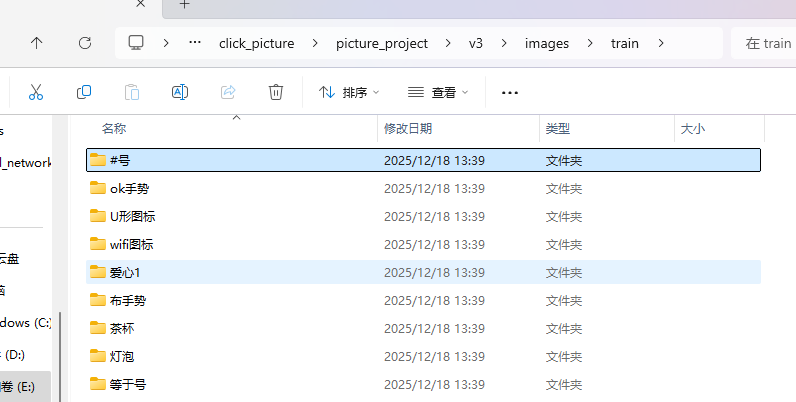
Task: Sort by the 修改日期 column header
Action: pos(408,129)
